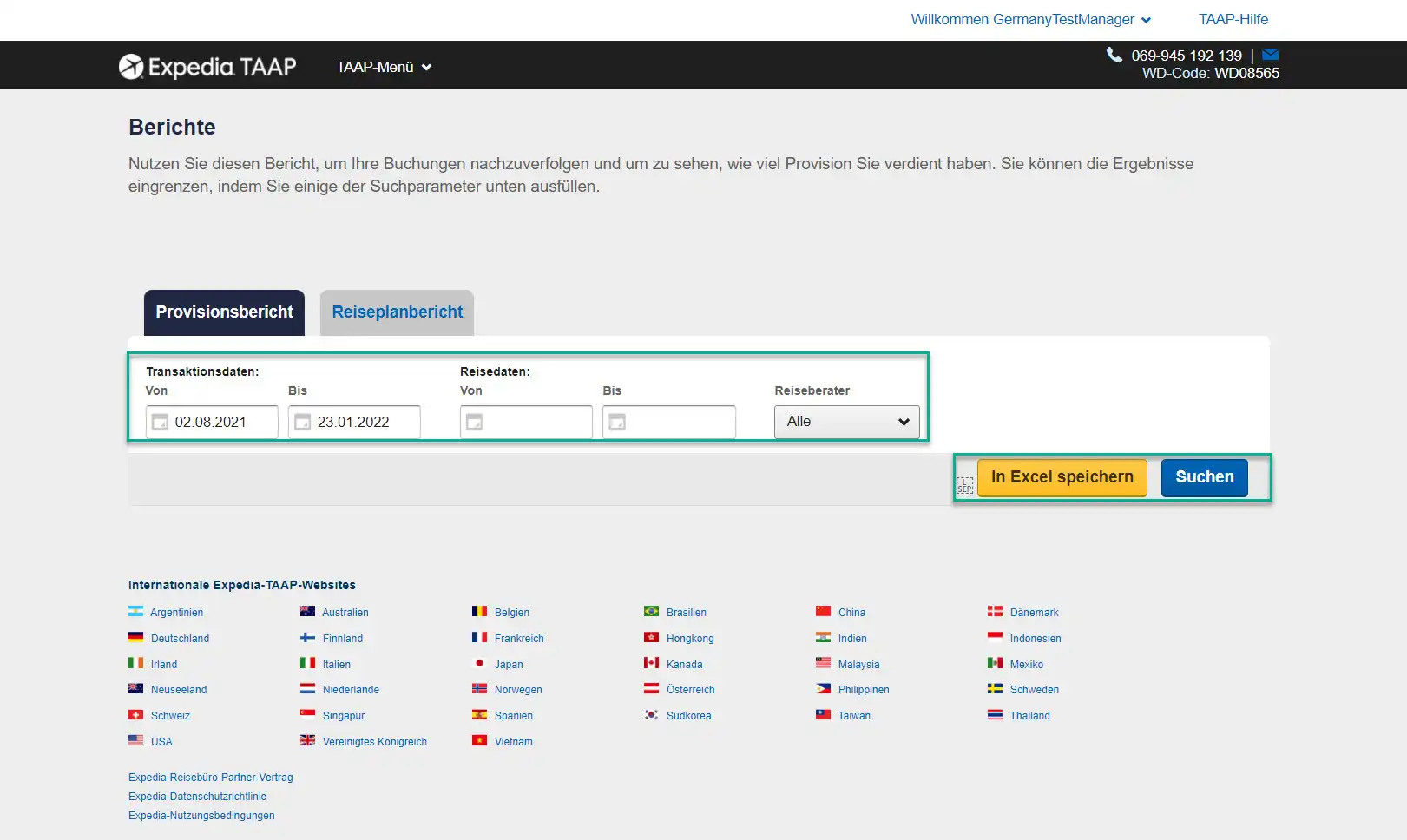Open the Taiwan country link
This screenshot has width=1407, height=840.
pos(854,716)
